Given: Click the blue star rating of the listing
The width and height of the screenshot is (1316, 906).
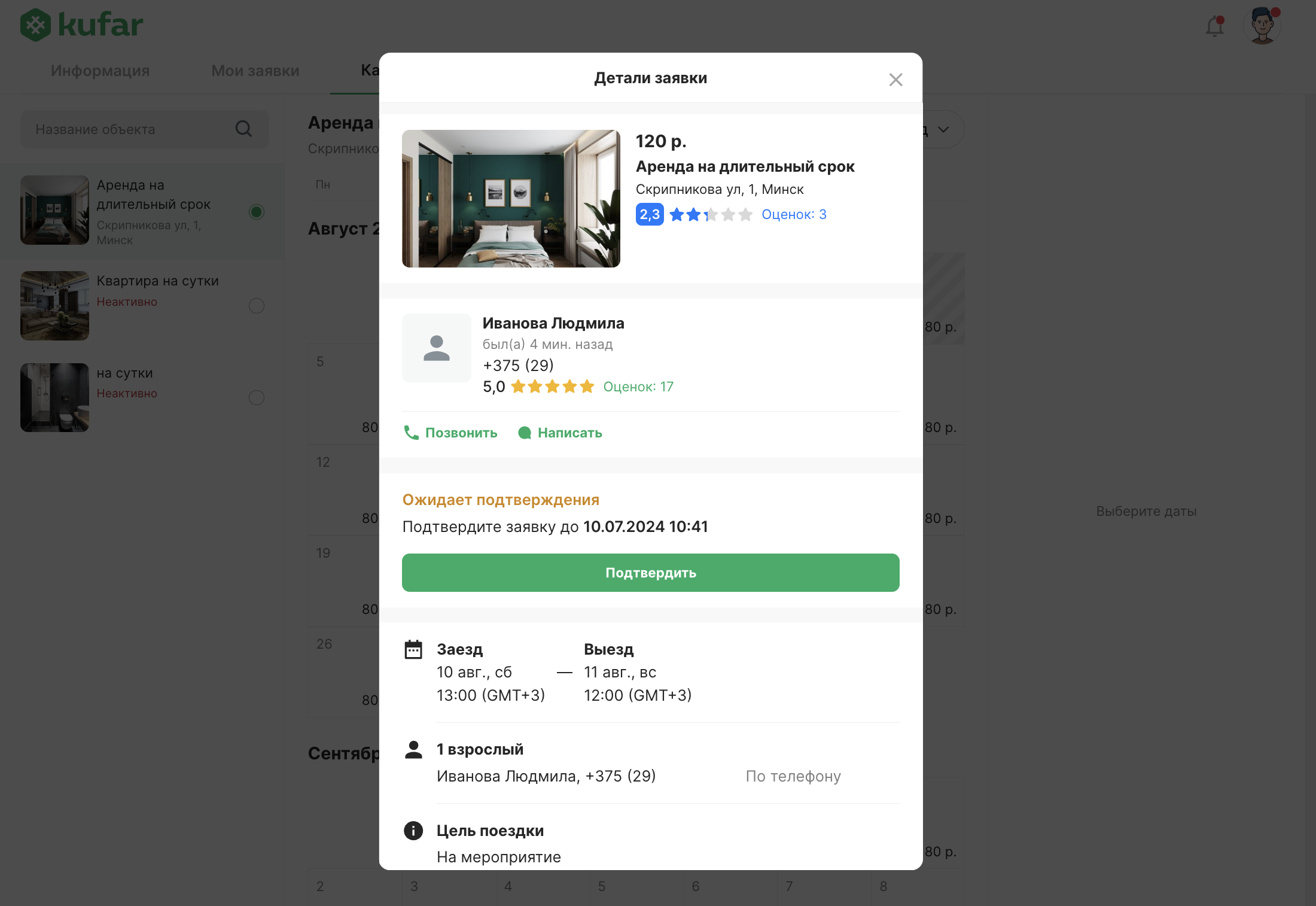Looking at the screenshot, I should [711, 214].
